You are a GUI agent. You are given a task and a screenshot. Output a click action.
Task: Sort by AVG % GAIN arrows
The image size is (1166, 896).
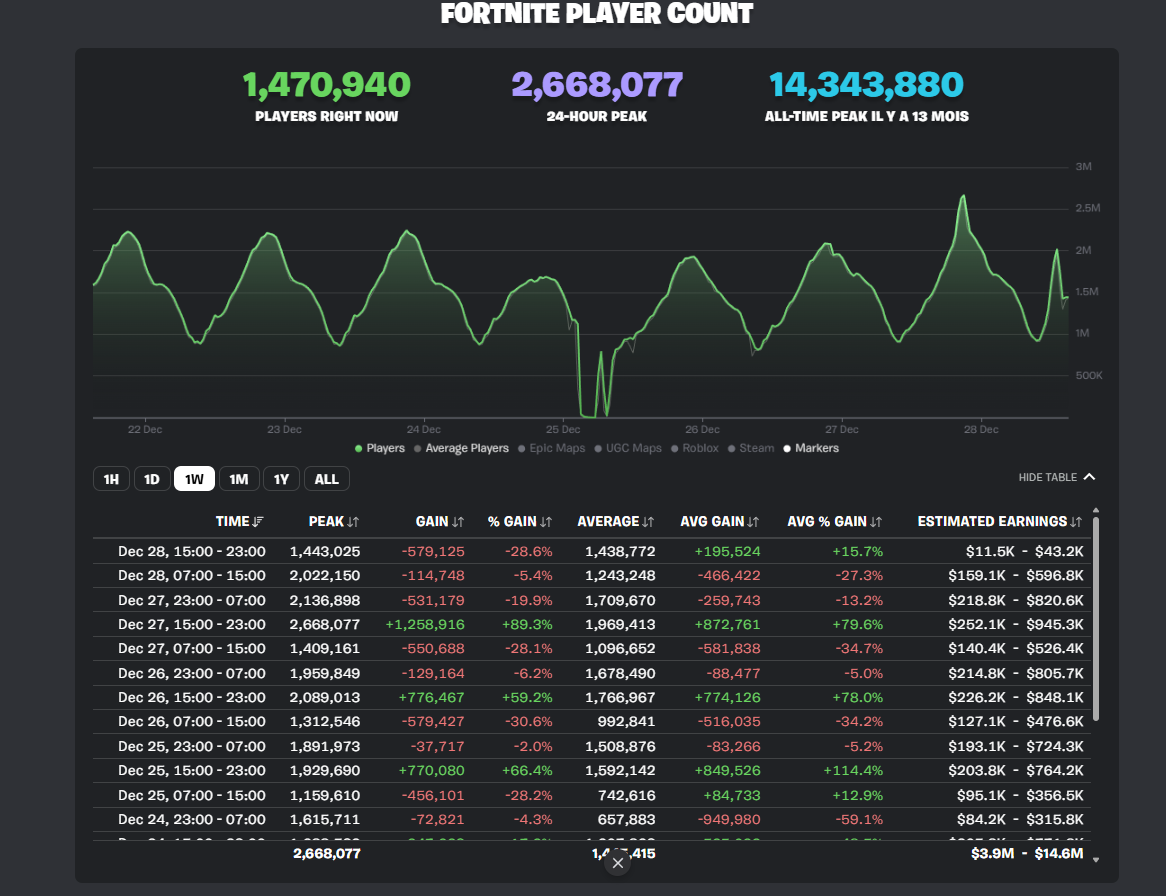click(x=876, y=522)
